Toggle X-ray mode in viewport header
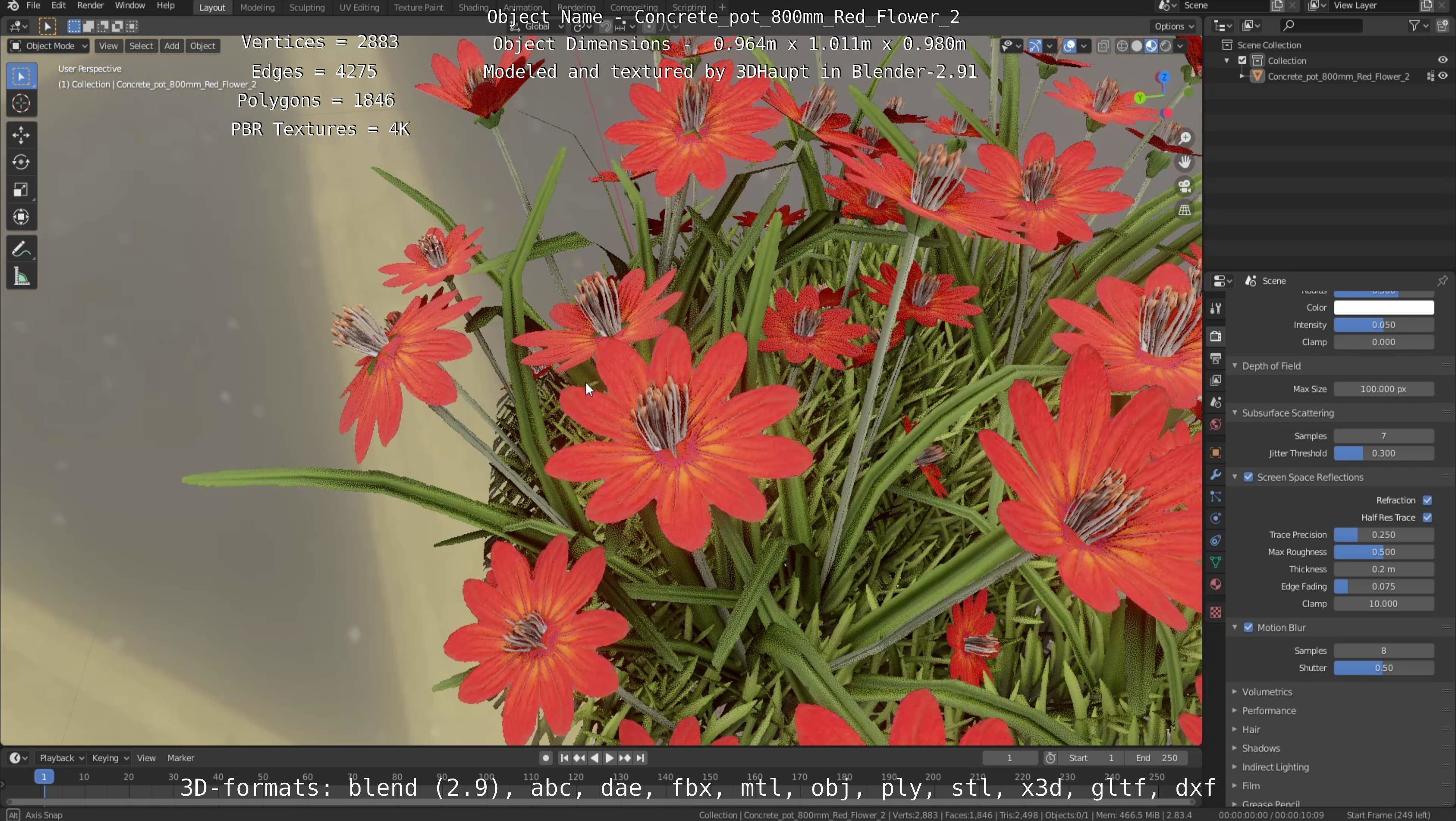 click(1103, 46)
